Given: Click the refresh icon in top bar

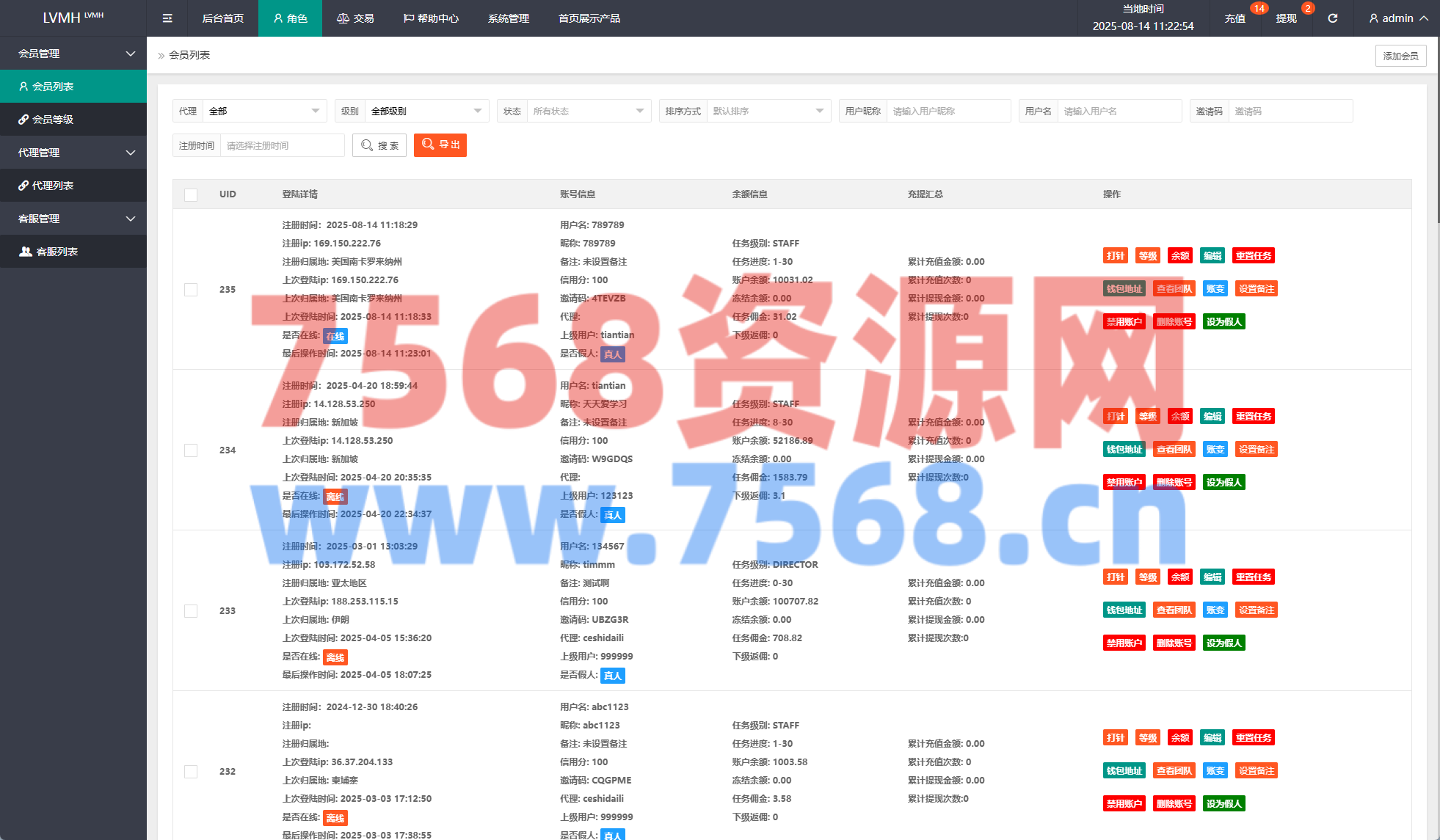Looking at the screenshot, I should tap(1332, 18).
